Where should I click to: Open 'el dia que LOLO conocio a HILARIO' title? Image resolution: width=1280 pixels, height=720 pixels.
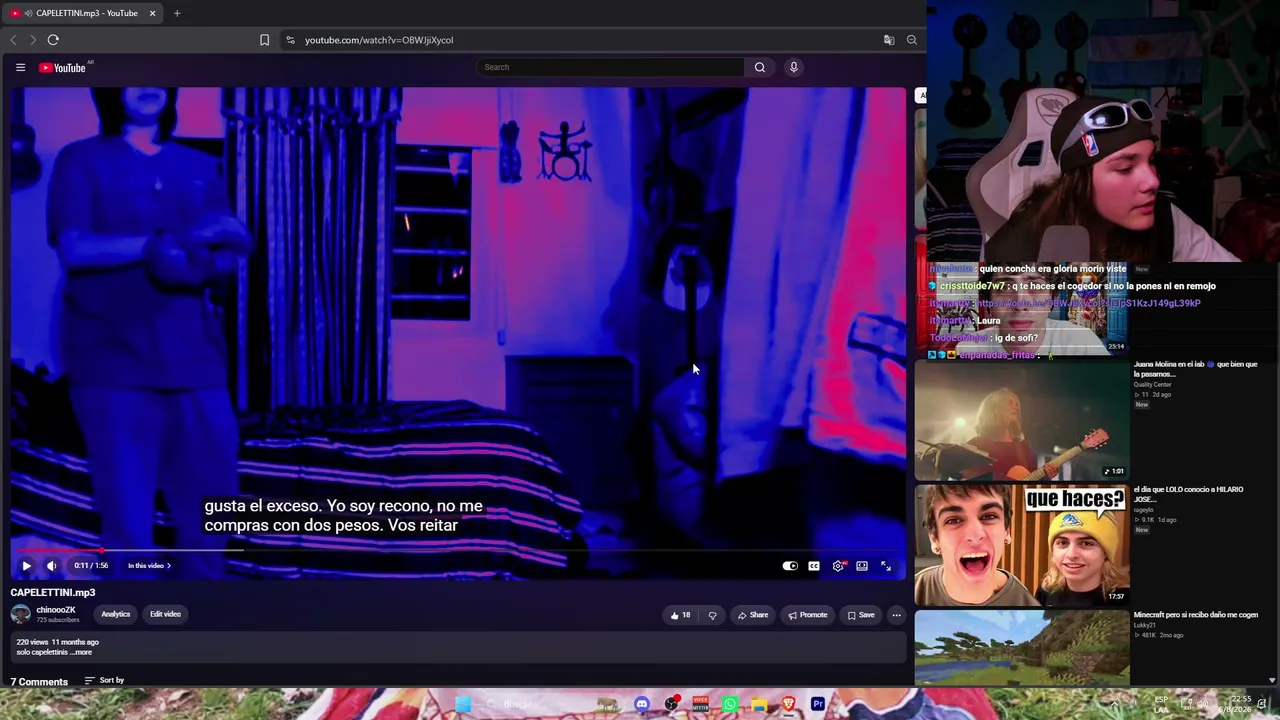coord(1188,494)
